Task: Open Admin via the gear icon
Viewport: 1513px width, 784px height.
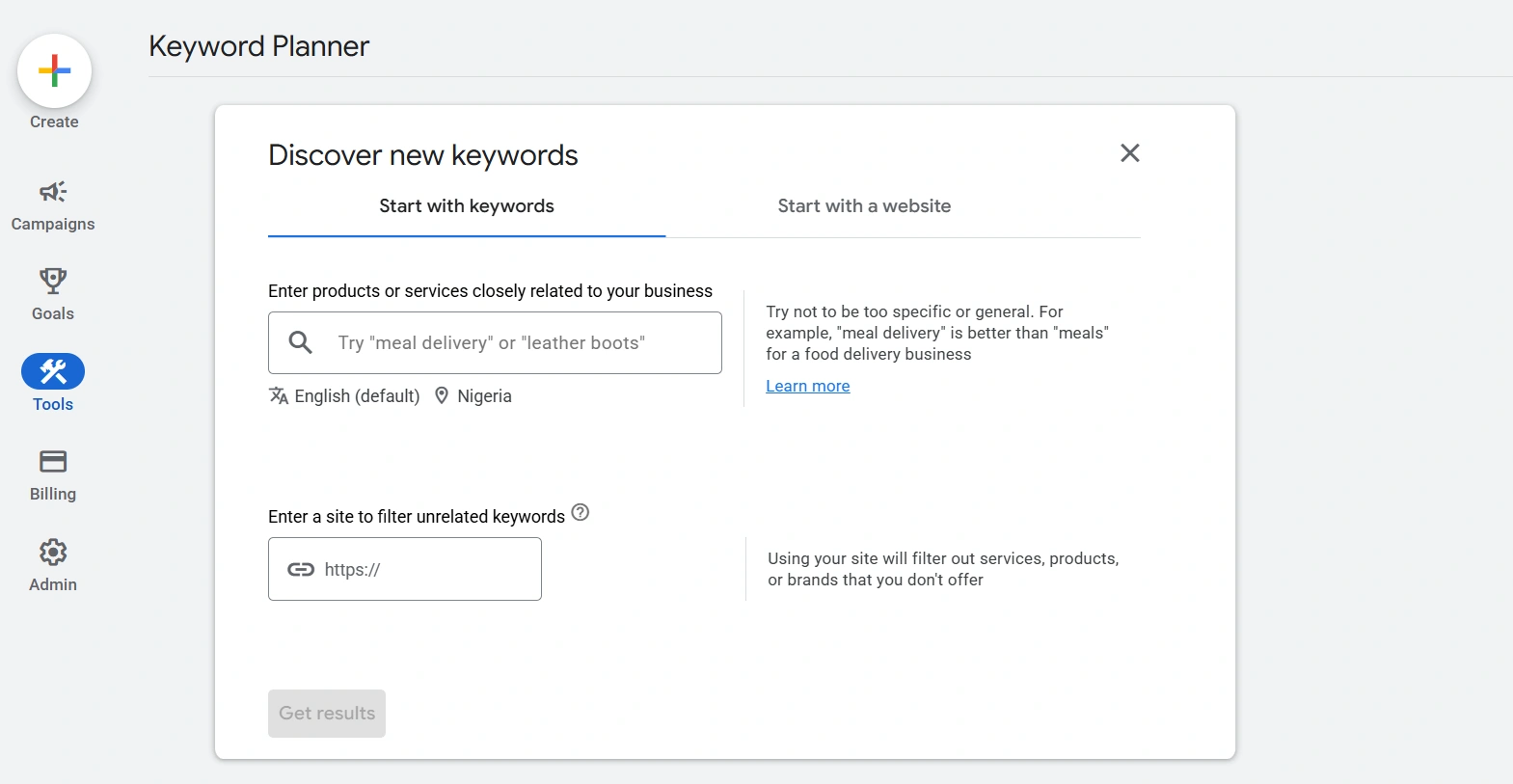Action: (x=53, y=552)
